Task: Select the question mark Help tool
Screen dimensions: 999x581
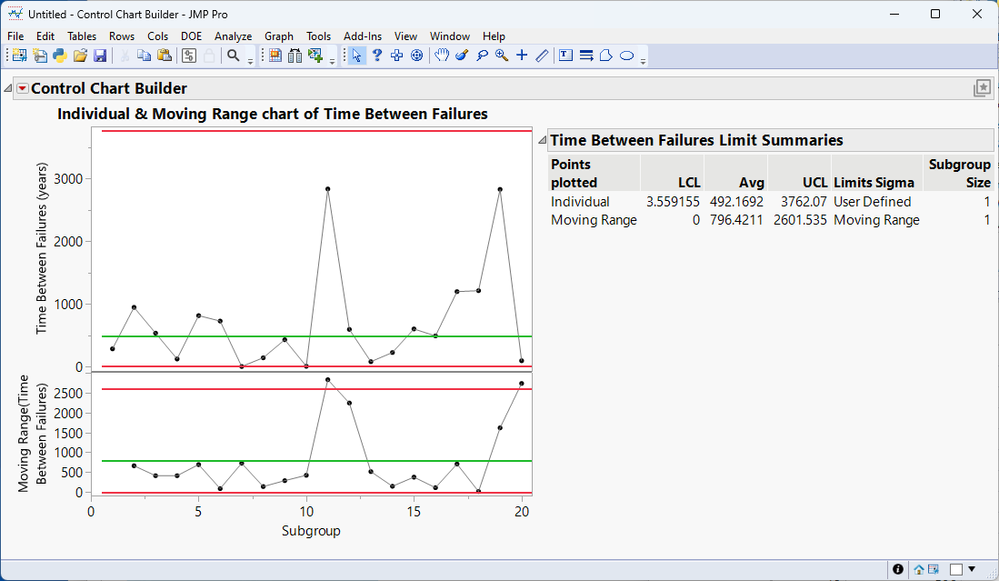Action: pyautogui.click(x=377, y=55)
